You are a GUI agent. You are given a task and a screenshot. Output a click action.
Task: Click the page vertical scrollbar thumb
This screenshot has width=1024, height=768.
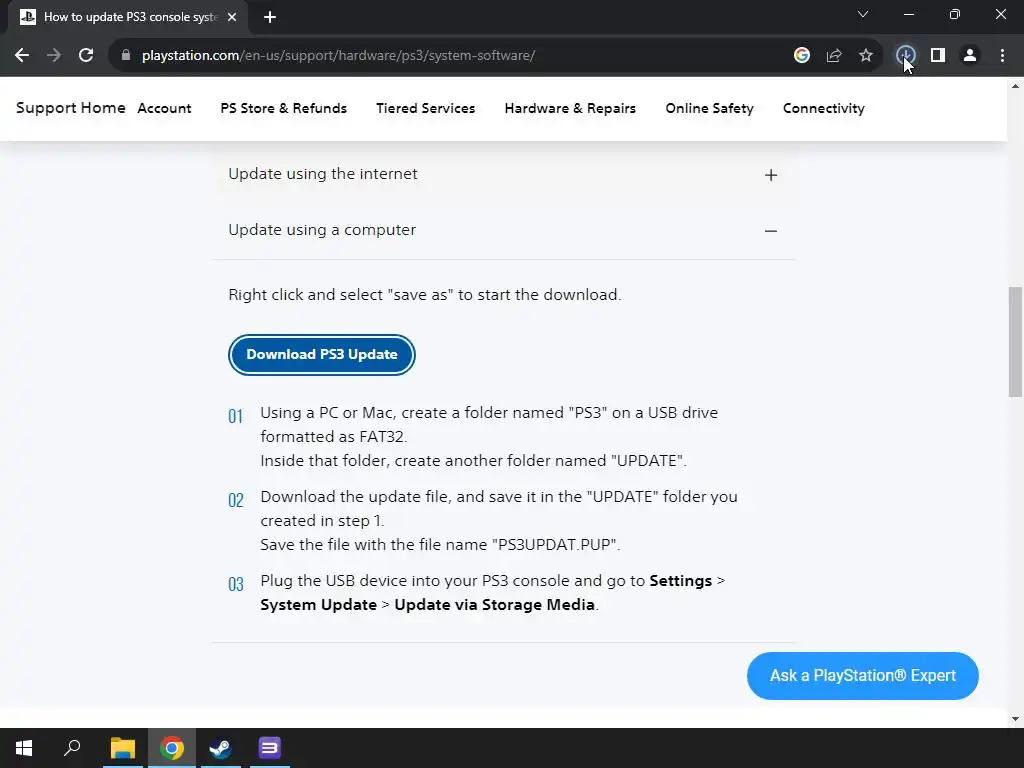tap(1015, 342)
